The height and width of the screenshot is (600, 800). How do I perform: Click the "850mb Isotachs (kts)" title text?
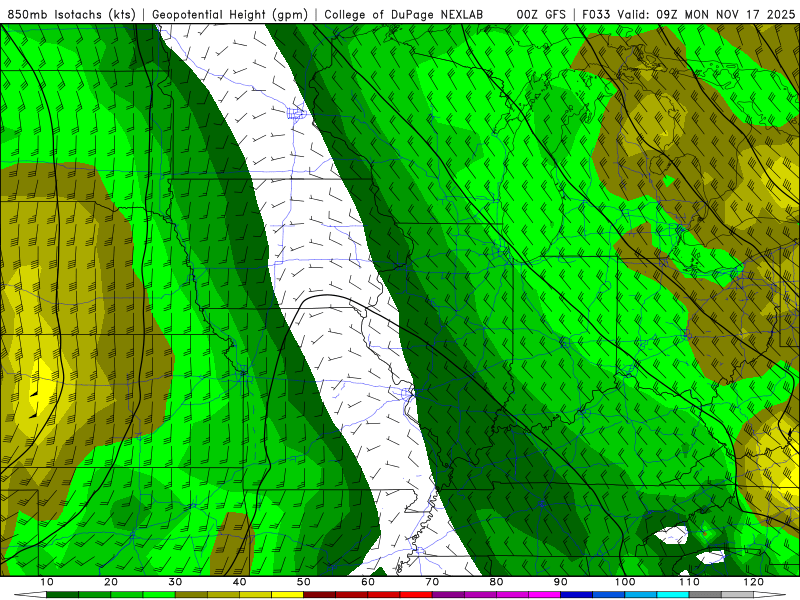(x=71, y=14)
